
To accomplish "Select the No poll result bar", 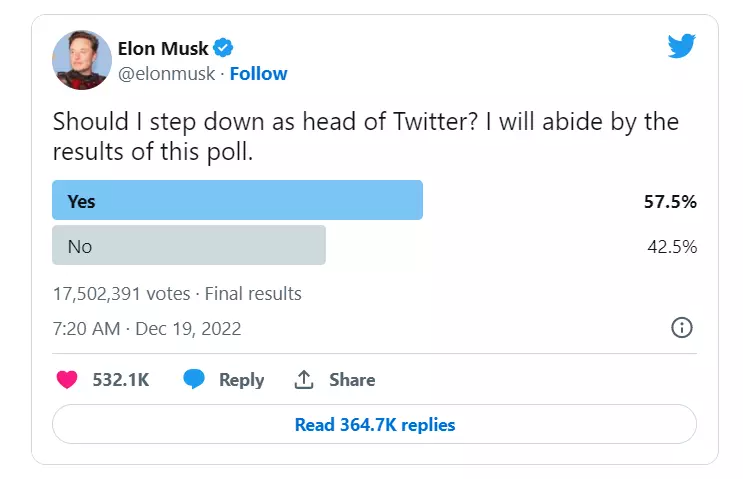I will [x=189, y=246].
